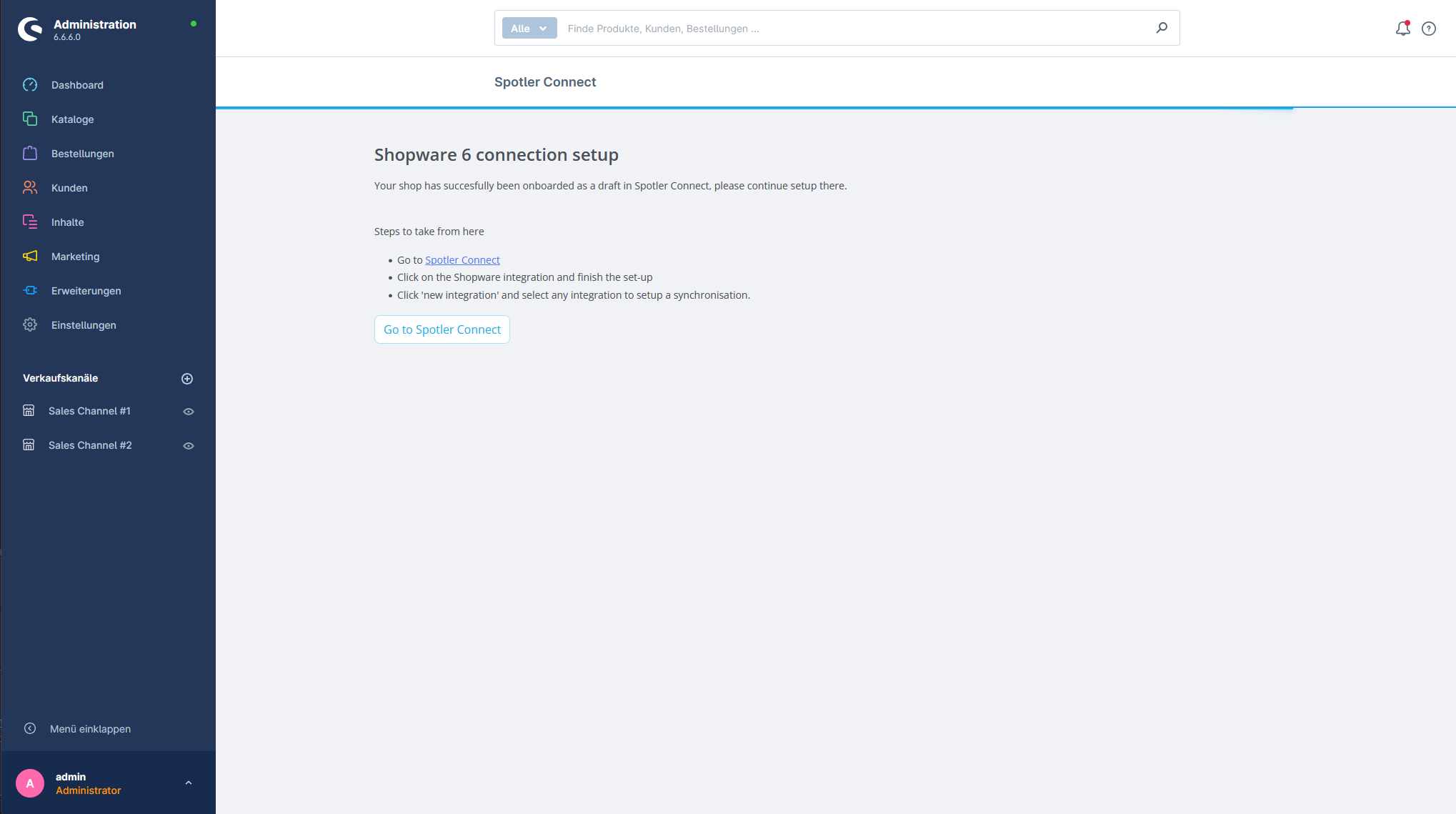Select Sales Channel #1
This screenshot has width=1456, height=814.
pyautogui.click(x=89, y=411)
